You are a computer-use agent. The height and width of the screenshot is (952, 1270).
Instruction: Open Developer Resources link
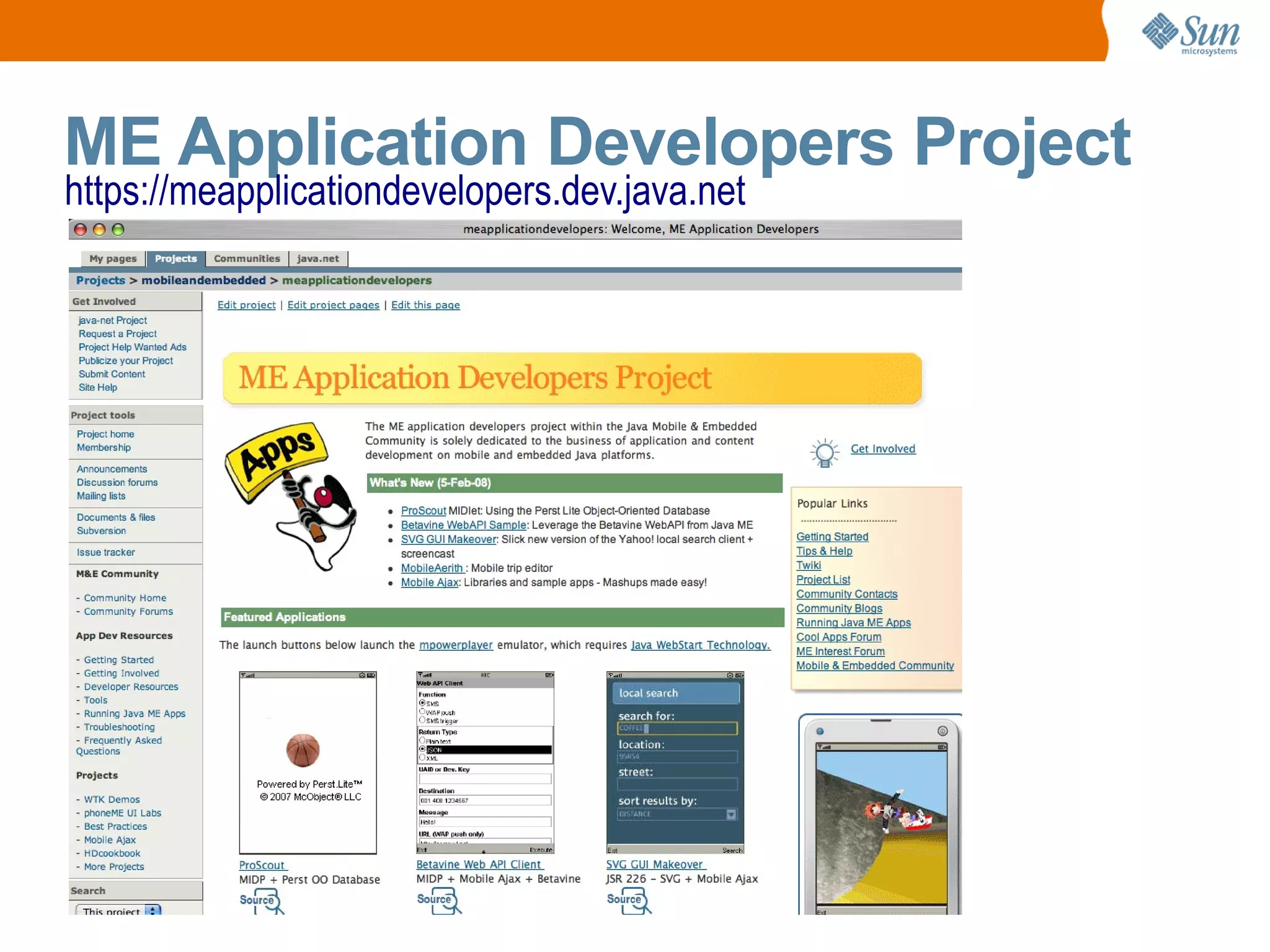click(131, 687)
